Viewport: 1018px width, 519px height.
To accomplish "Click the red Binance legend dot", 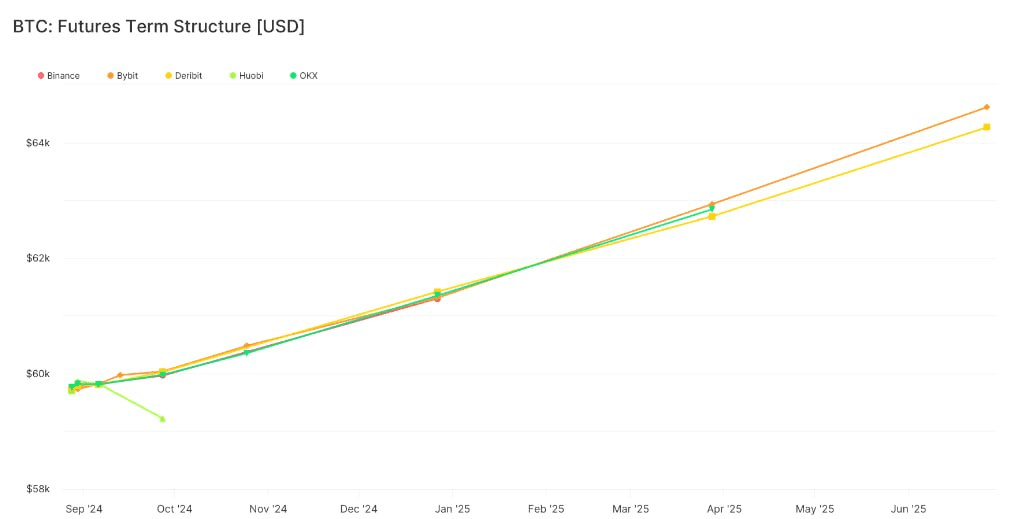I will pos(42,75).
